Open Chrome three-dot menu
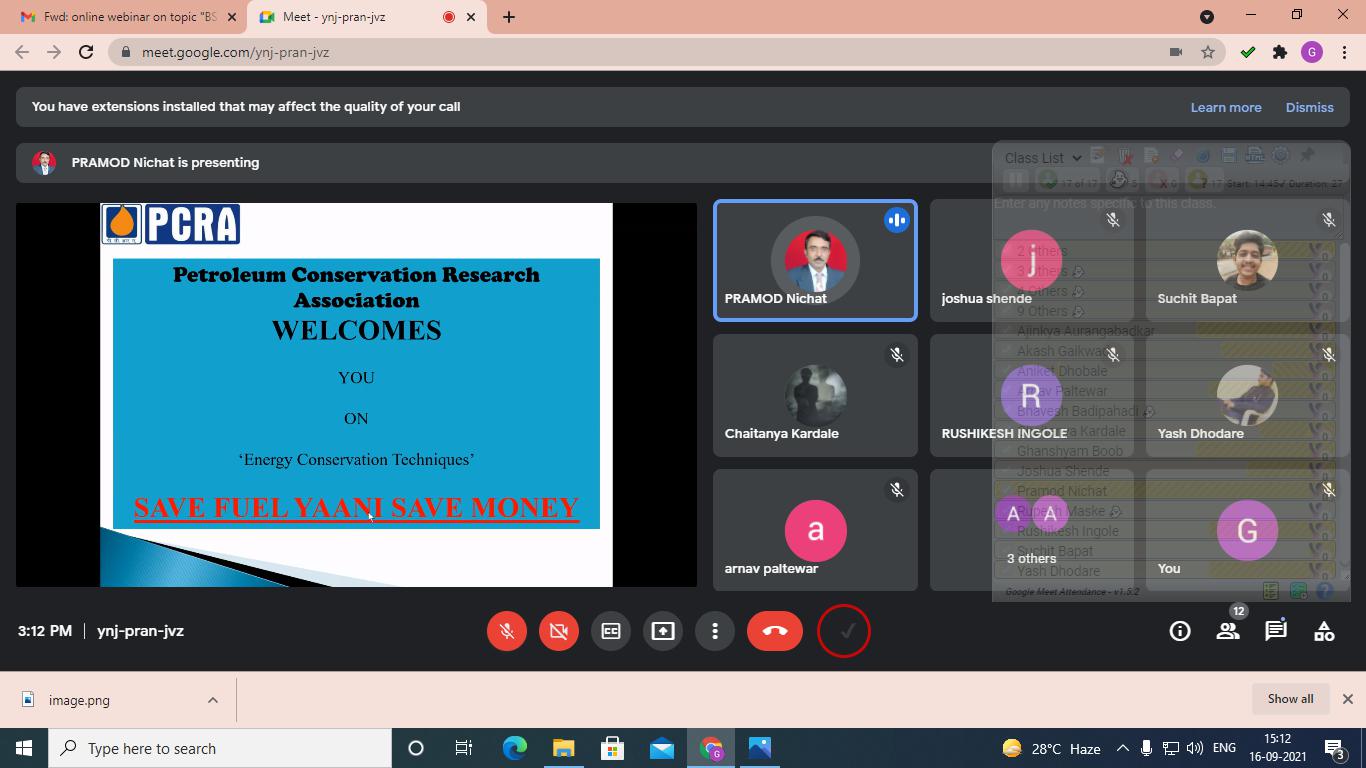Viewport: 1366px width, 768px height. pyautogui.click(x=1344, y=52)
